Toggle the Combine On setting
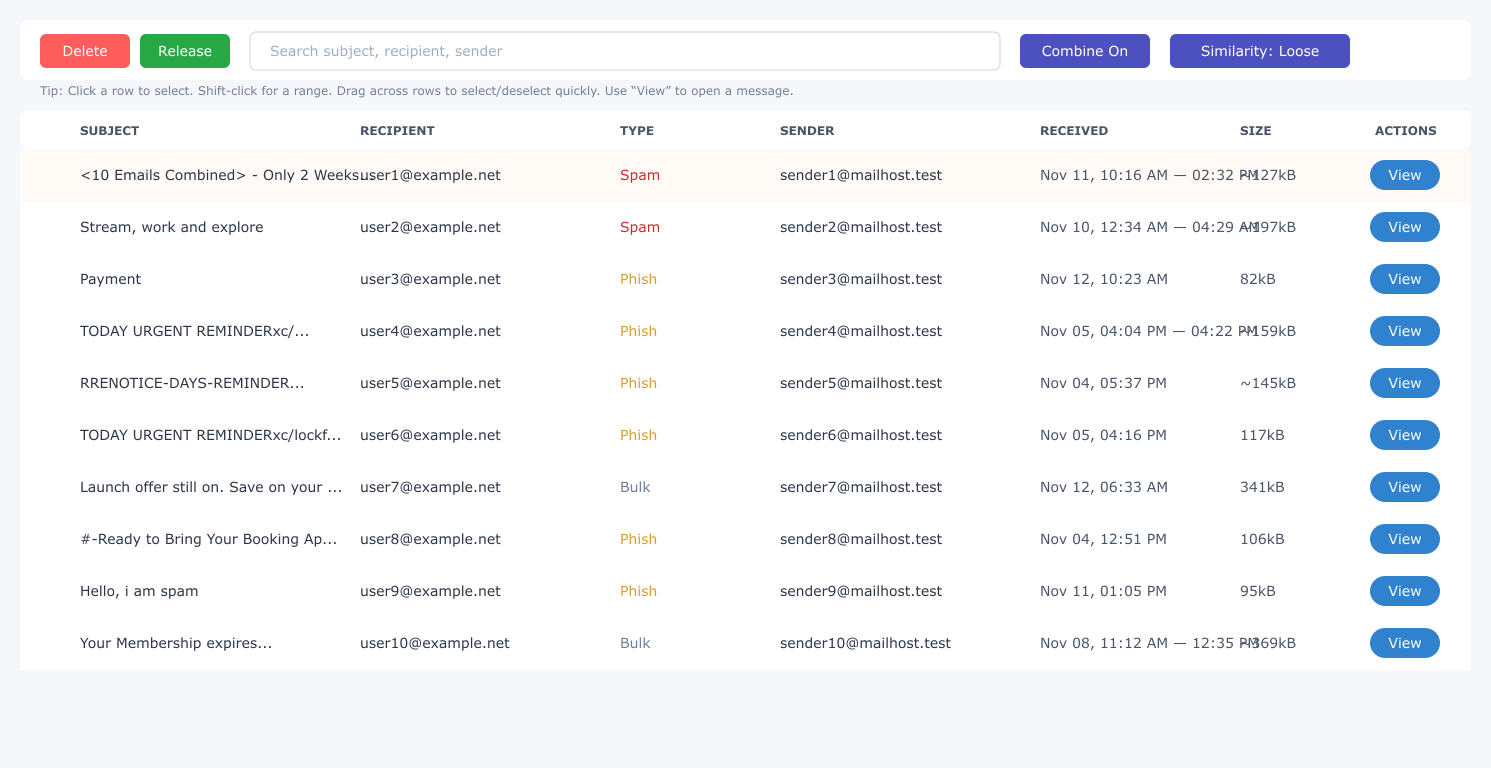Viewport: 1491px width, 768px height. tap(1084, 51)
